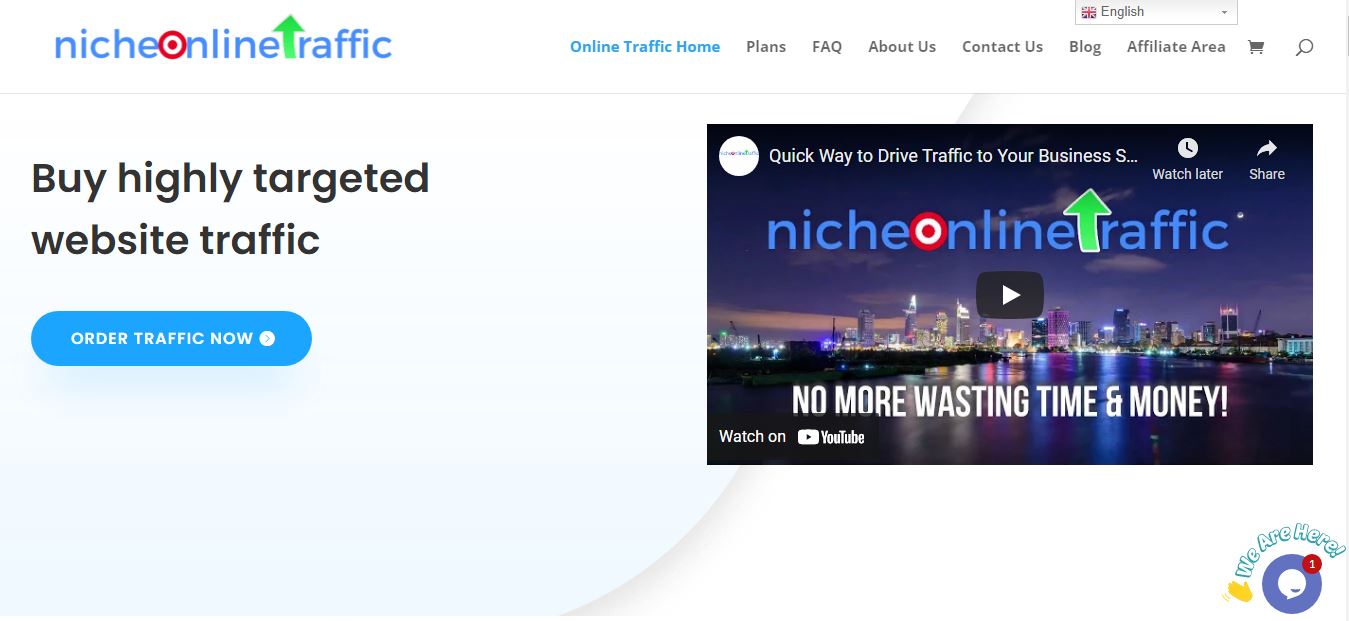Play the embedded YouTube video
Image resolution: width=1349 pixels, height=621 pixels.
(x=1010, y=295)
